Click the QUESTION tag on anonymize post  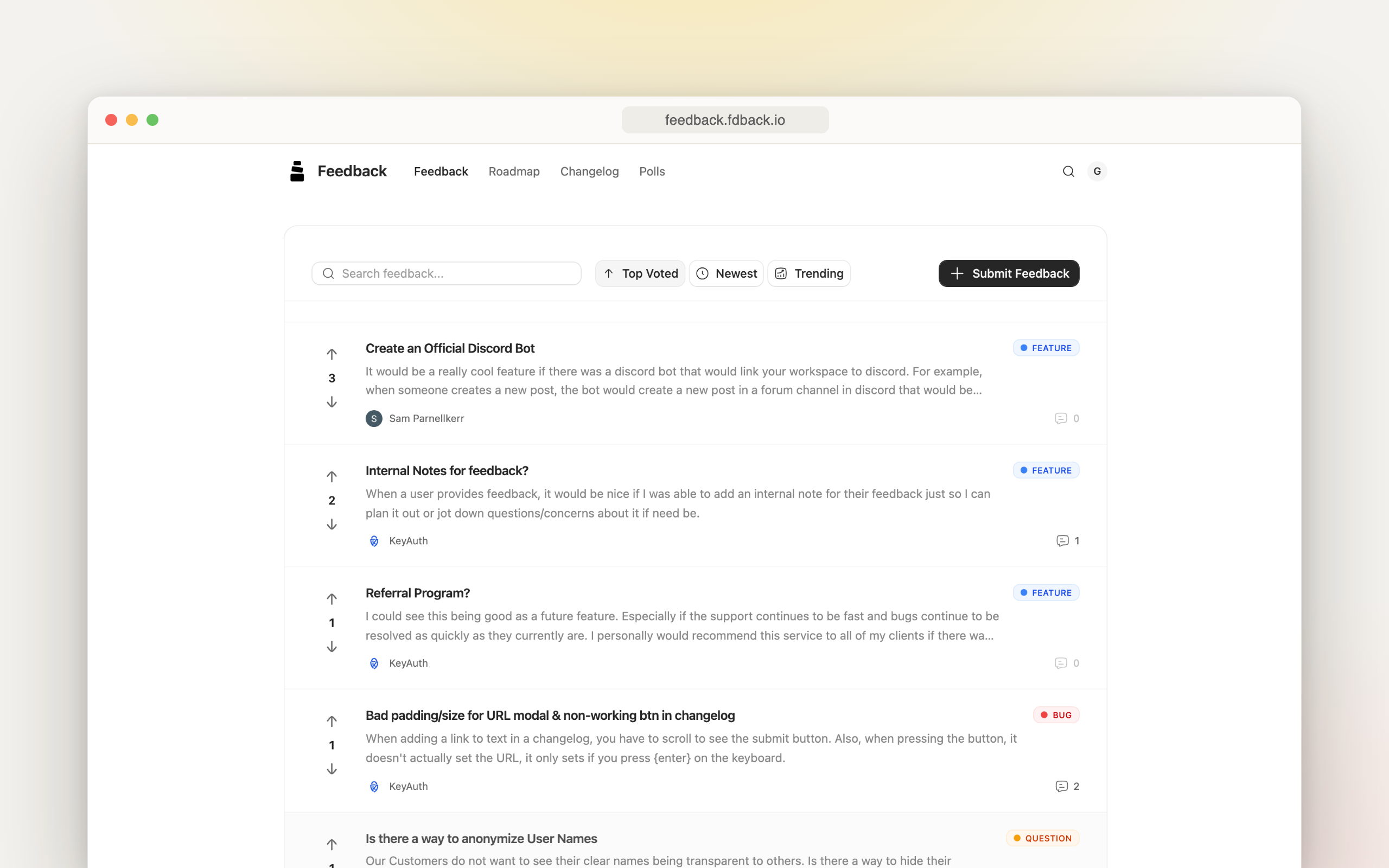point(1042,838)
